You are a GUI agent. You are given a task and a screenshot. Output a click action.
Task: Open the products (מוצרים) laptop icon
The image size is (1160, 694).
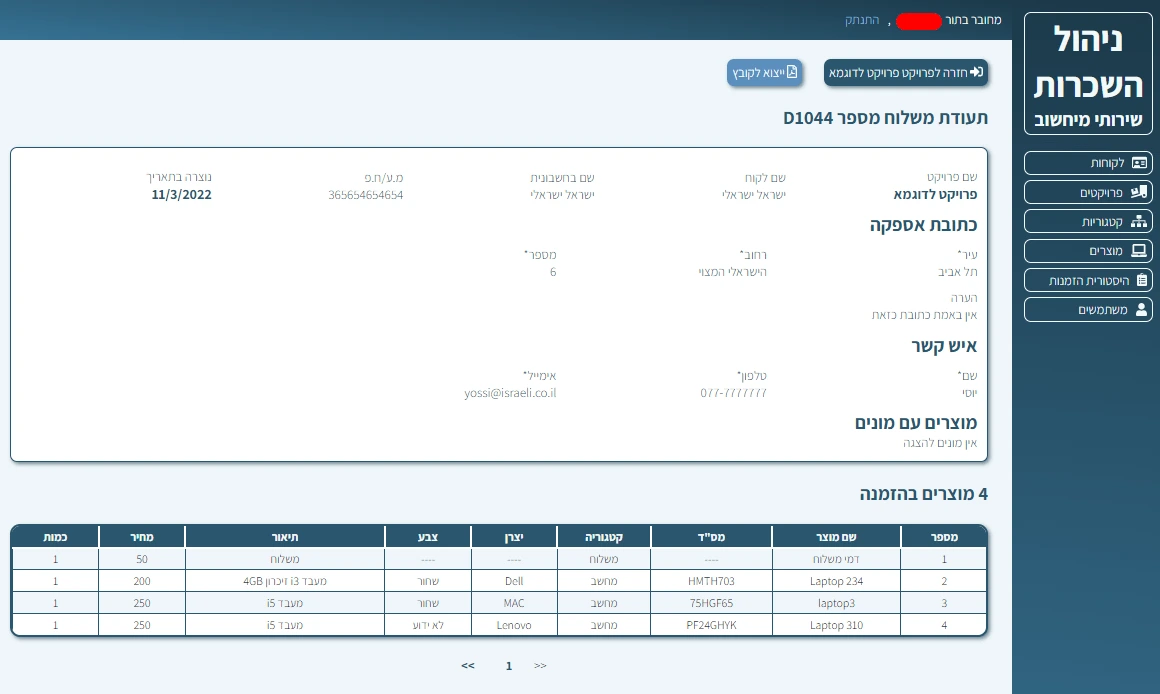pyautogui.click(x=1139, y=251)
